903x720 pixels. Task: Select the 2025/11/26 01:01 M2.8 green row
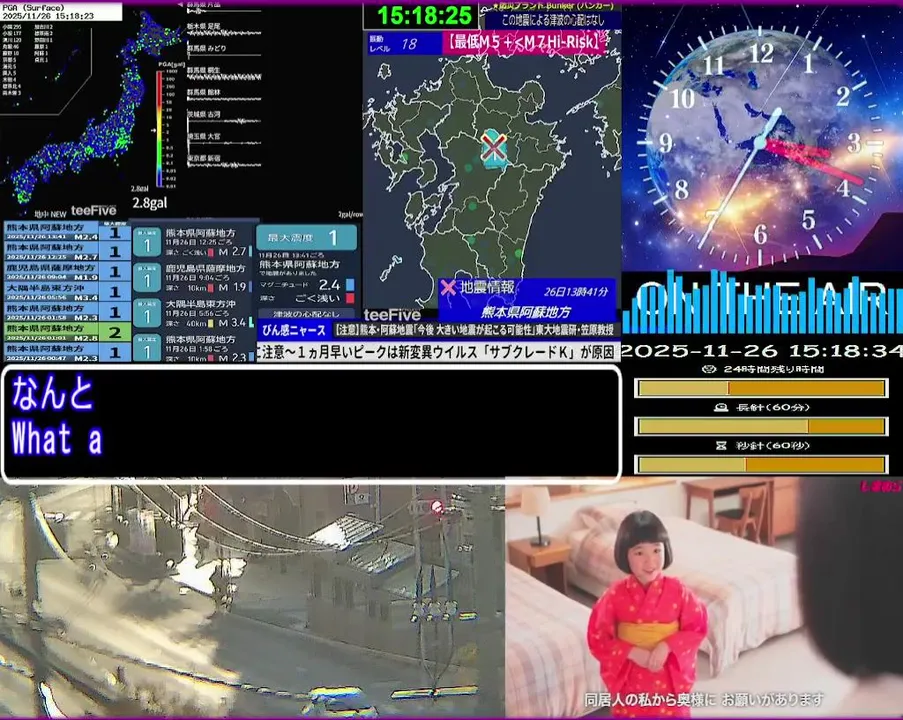pos(68,332)
